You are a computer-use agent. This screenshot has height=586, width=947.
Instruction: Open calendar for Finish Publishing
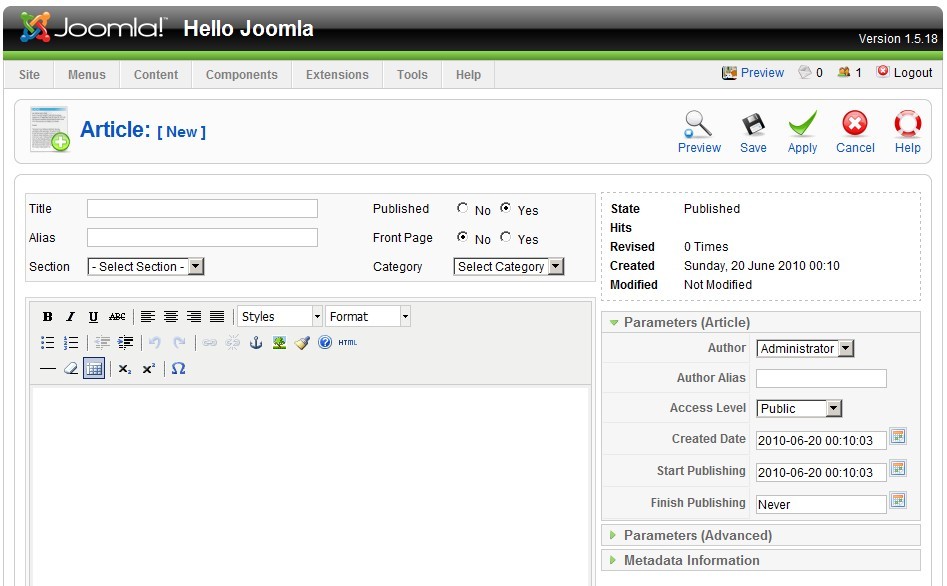[x=898, y=500]
